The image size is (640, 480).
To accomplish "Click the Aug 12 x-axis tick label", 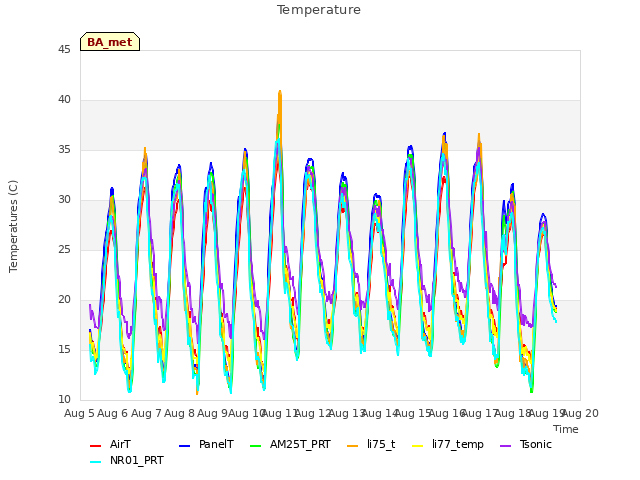I will (313, 413).
